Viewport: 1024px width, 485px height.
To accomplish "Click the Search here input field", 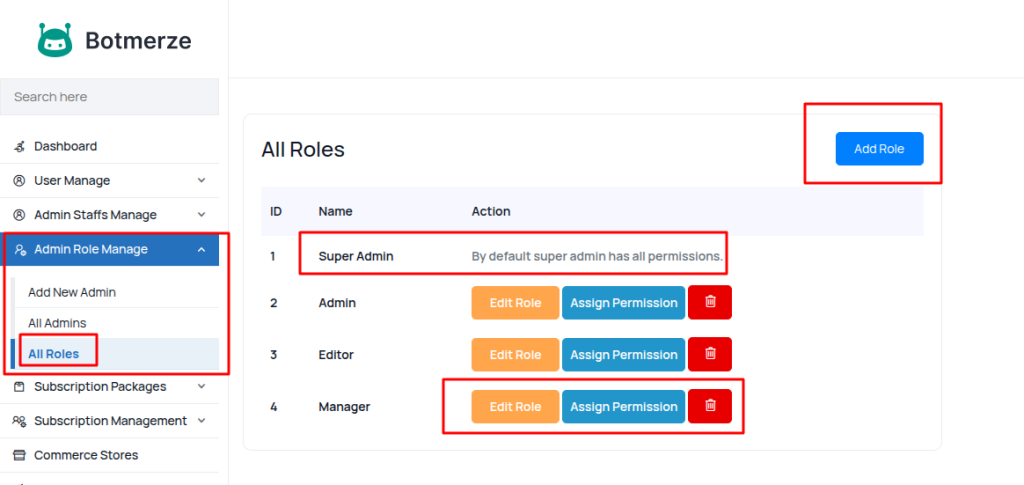I will pyautogui.click(x=110, y=97).
